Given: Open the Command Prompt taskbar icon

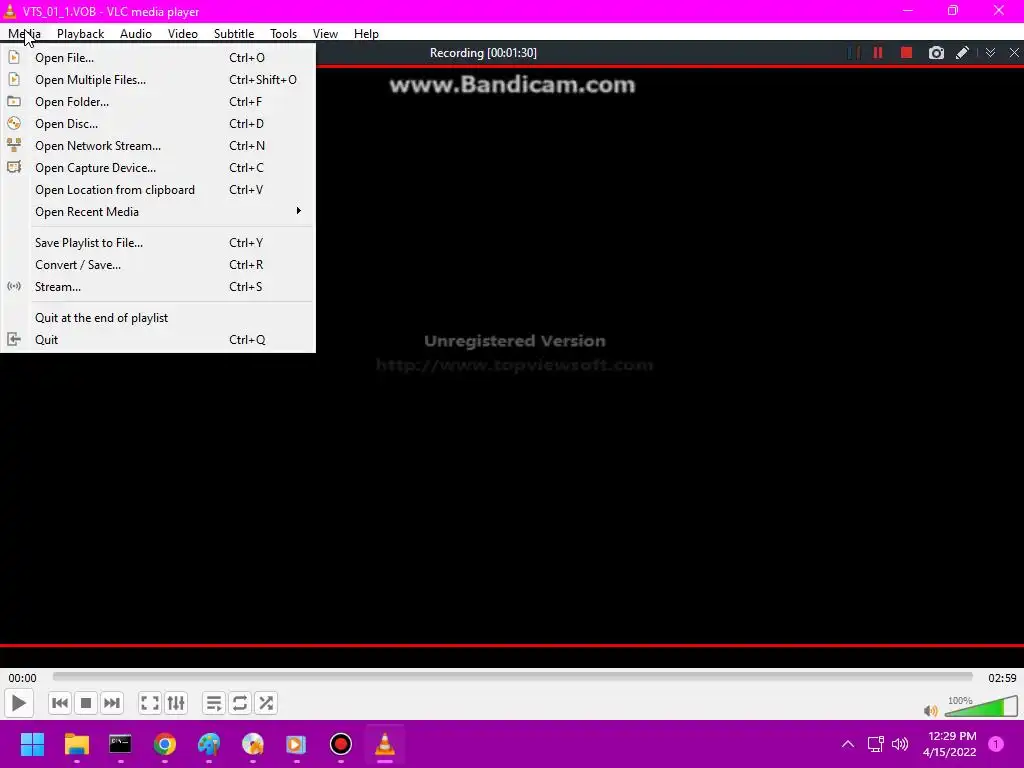Looking at the screenshot, I should coord(120,744).
